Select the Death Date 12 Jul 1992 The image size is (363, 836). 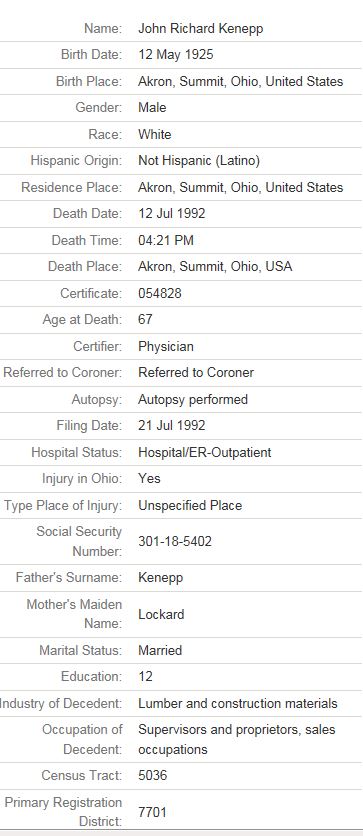click(172, 213)
